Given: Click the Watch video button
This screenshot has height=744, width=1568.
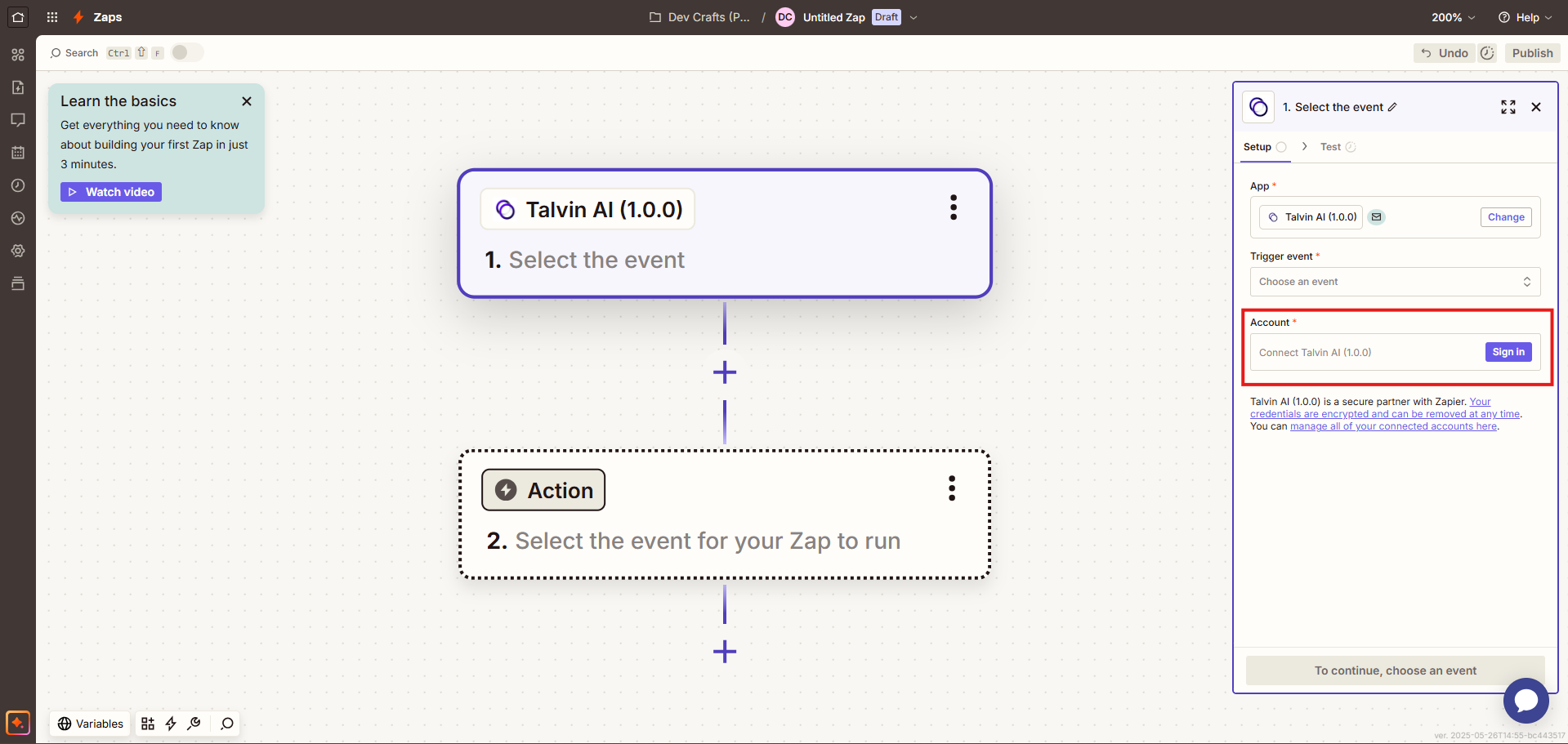Looking at the screenshot, I should 111,192.
